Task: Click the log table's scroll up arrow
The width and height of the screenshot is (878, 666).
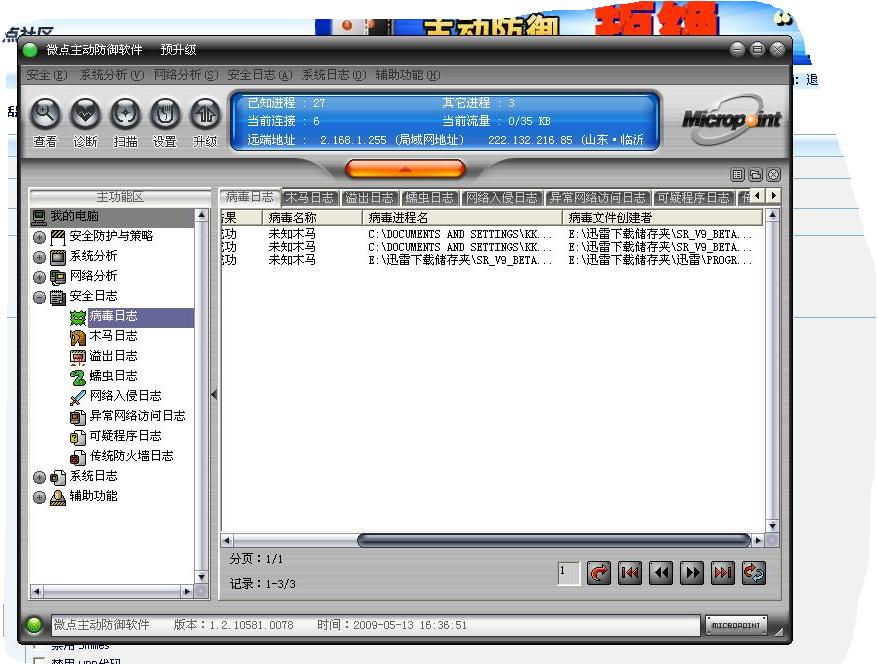Action: (x=772, y=215)
